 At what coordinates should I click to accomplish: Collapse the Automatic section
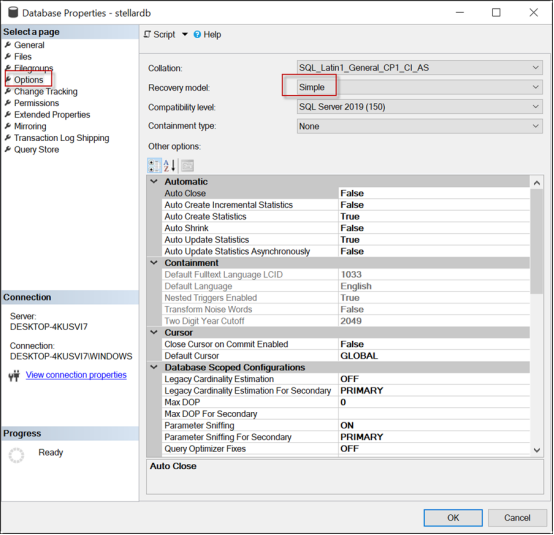coord(154,181)
